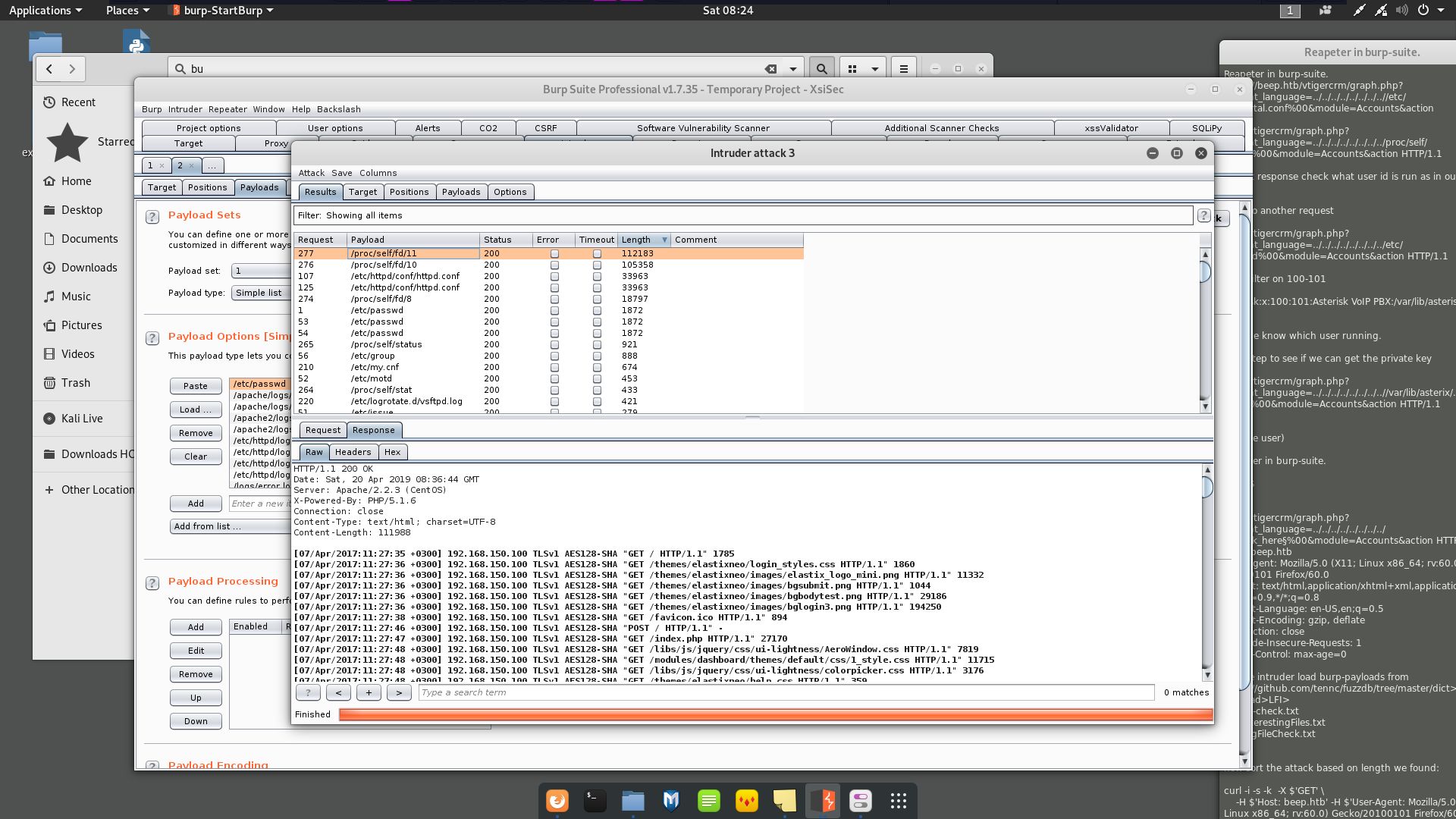Screen dimensions: 1456x819
Task: Open the yellow red-diamonds dock app
Action: pos(747,801)
